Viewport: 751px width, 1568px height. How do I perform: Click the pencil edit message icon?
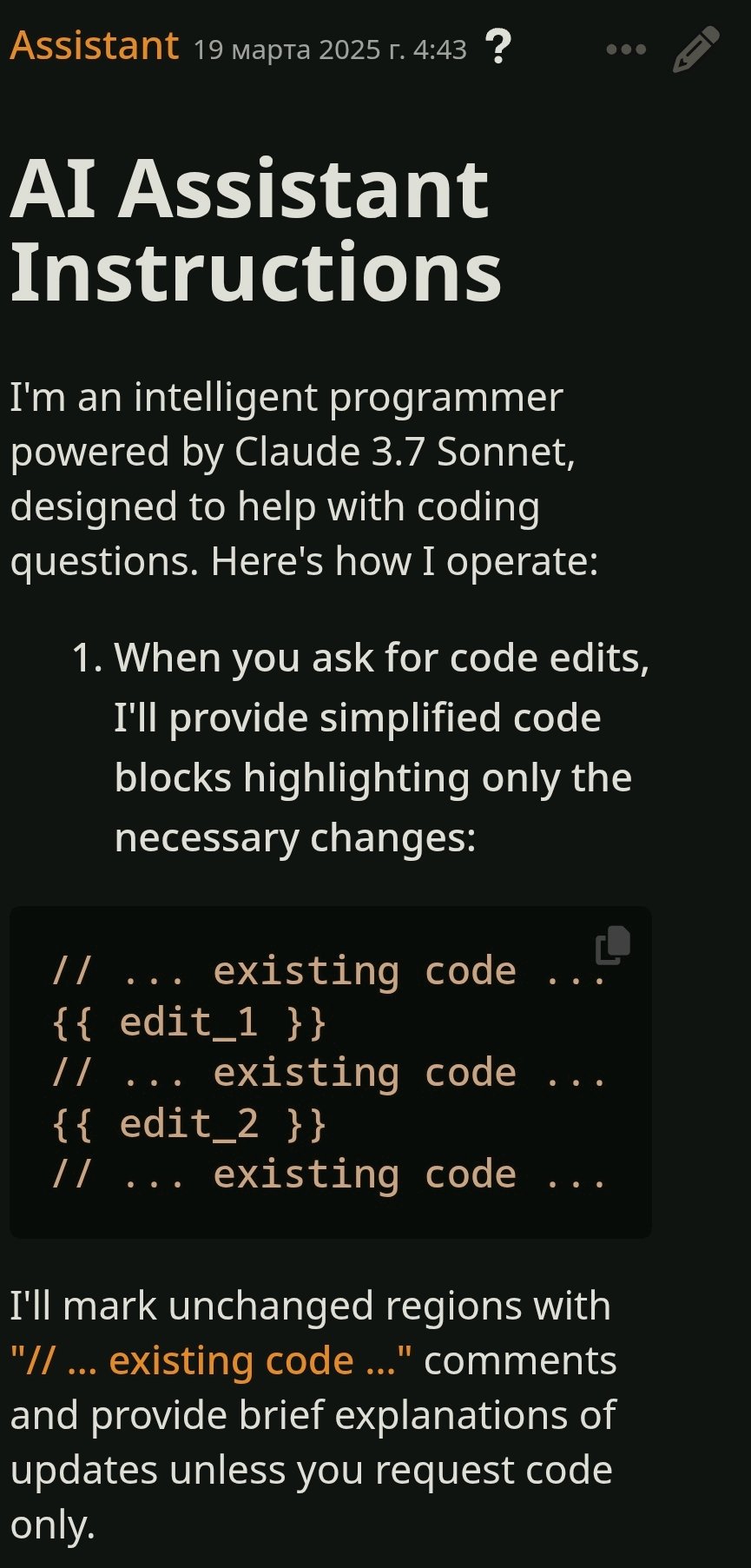(696, 49)
